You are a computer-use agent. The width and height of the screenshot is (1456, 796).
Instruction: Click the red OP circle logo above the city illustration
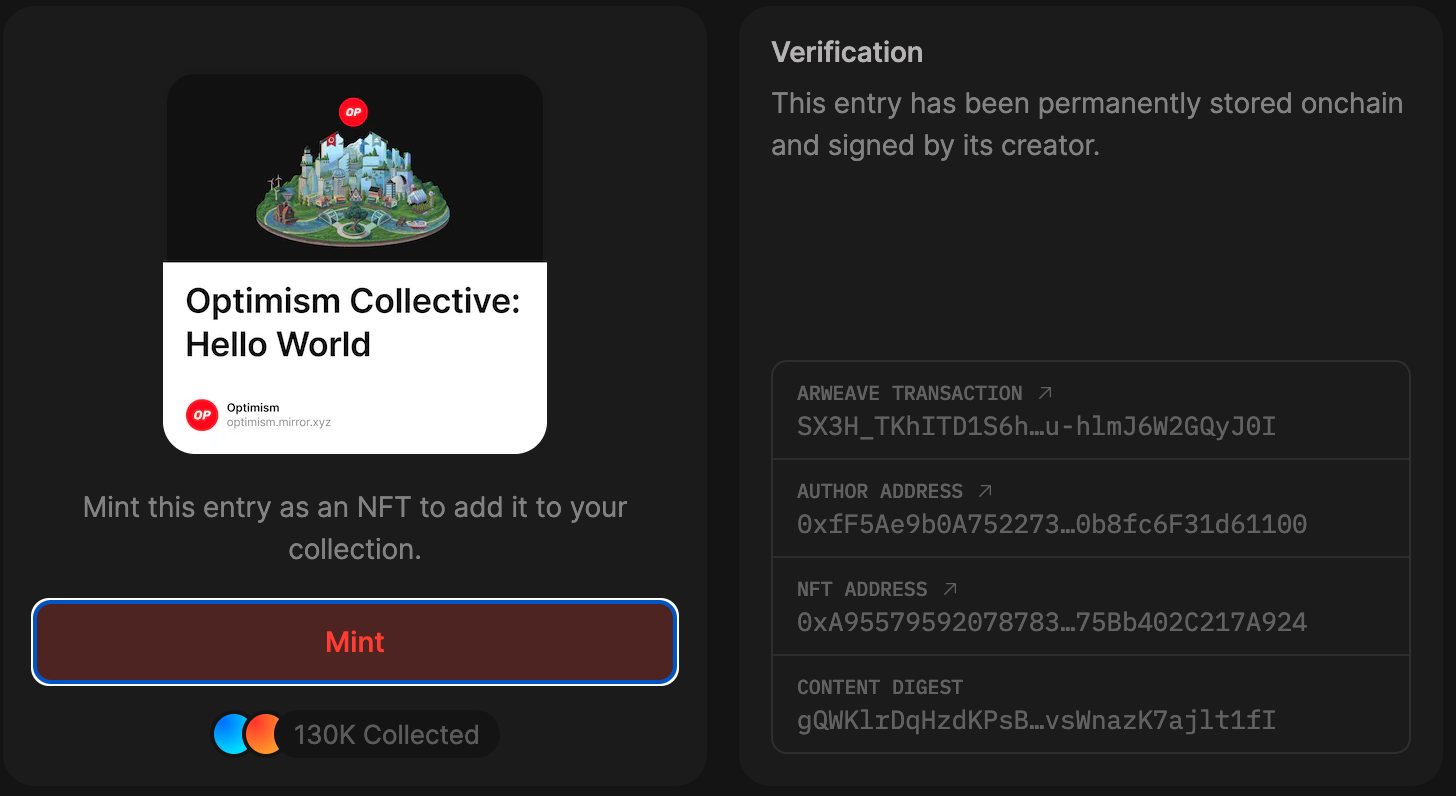click(x=354, y=112)
